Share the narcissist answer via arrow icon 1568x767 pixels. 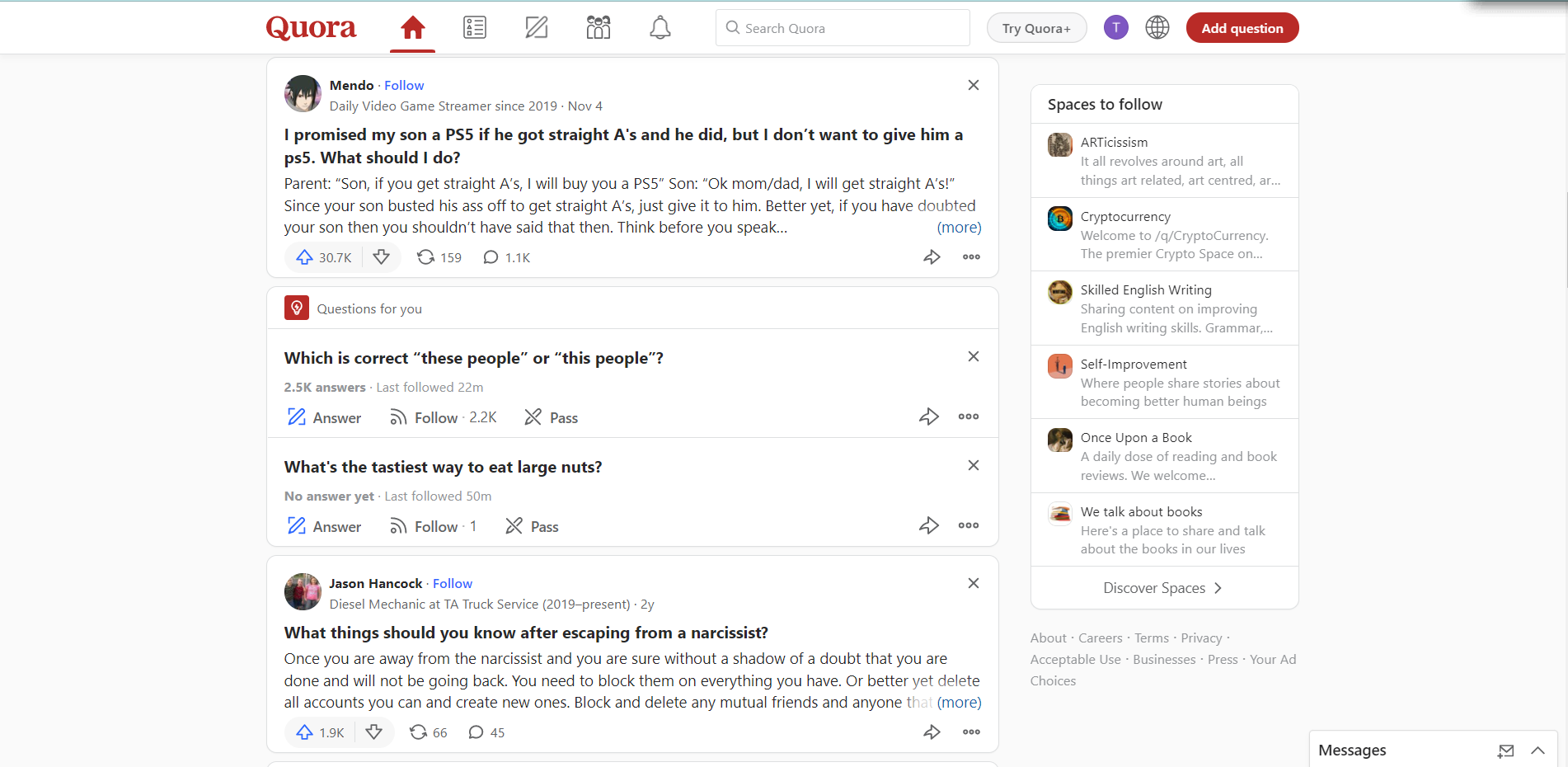click(932, 732)
